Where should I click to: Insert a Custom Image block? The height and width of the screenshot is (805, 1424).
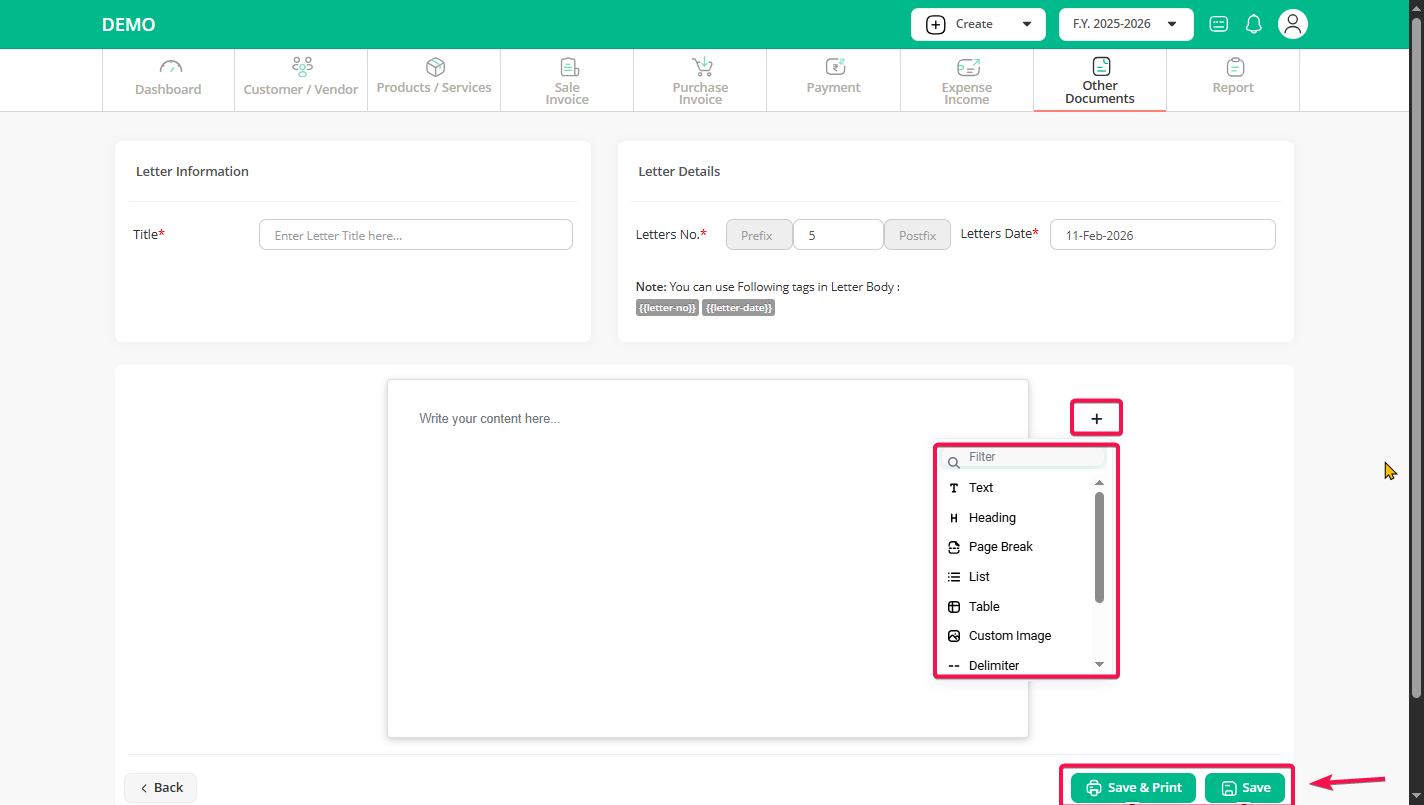(x=1009, y=636)
